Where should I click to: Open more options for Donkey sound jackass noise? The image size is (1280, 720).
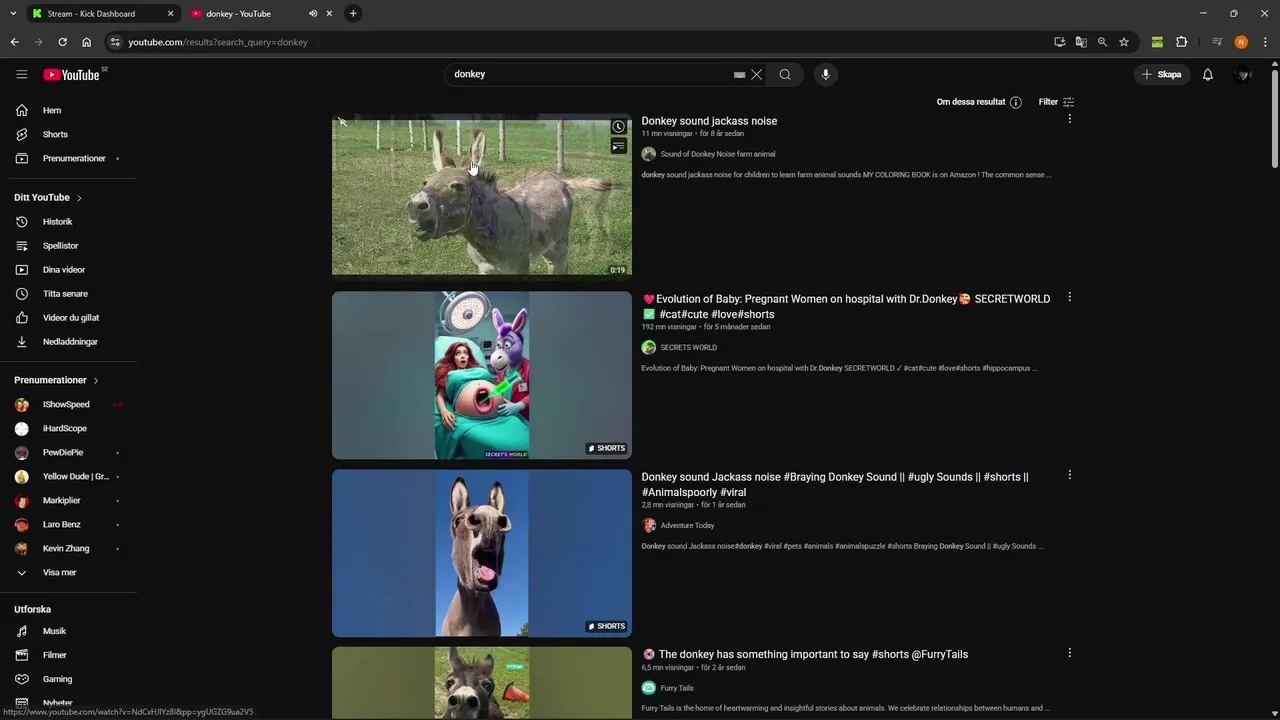(1069, 119)
